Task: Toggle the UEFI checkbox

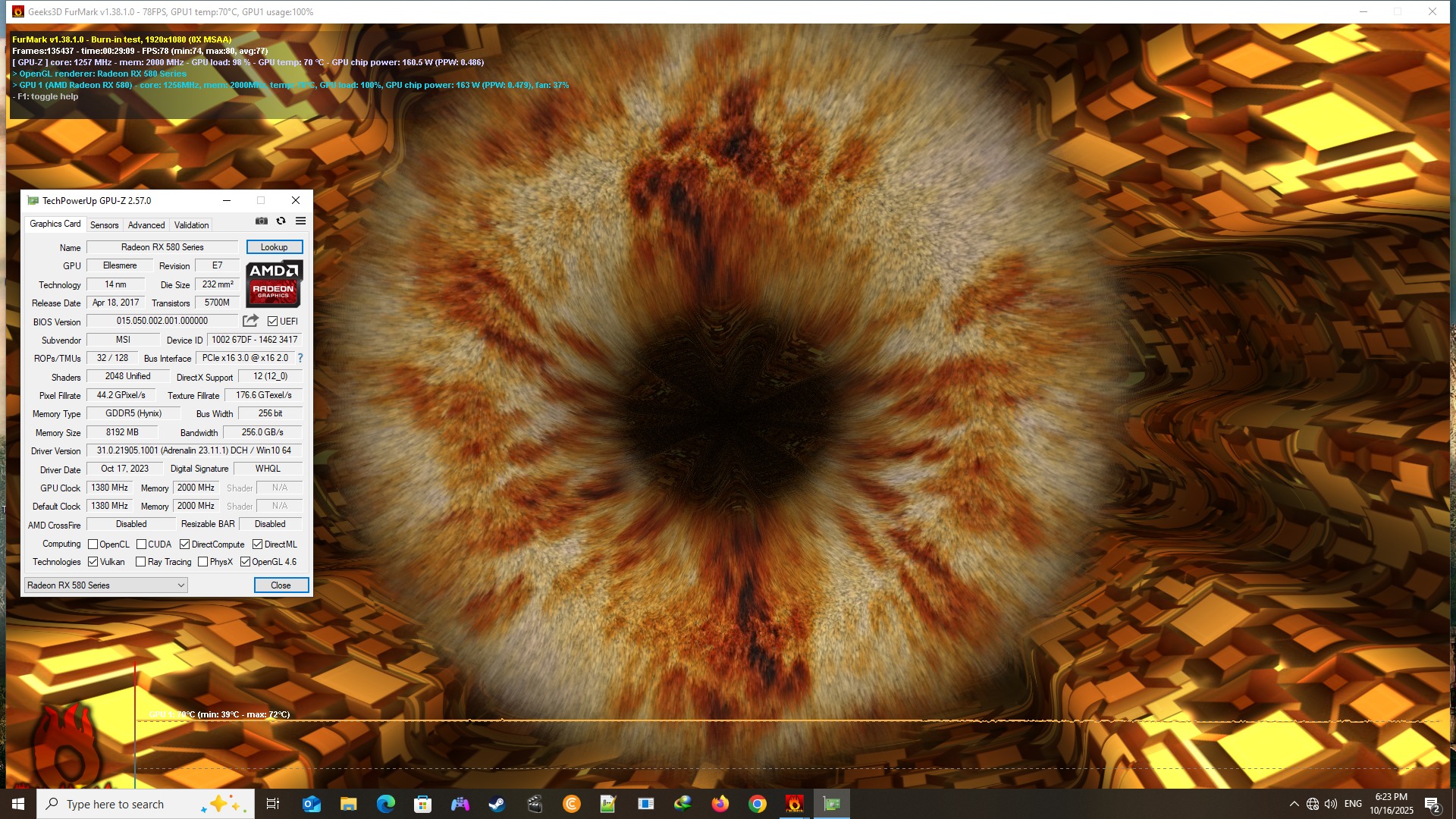Action: pos(273,322)
